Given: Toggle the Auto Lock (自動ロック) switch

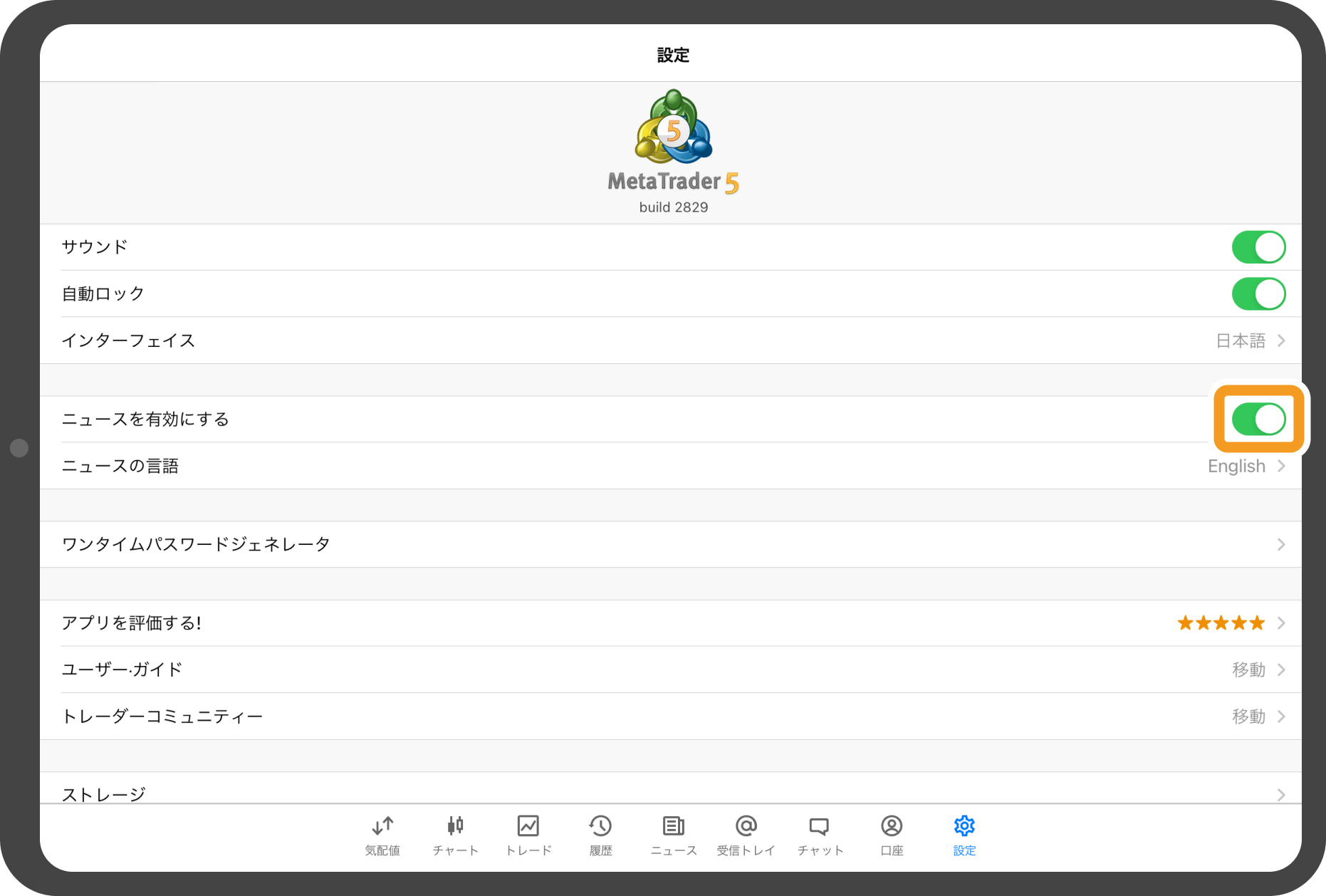Looking at the screenshot, I should point(1258,294).
